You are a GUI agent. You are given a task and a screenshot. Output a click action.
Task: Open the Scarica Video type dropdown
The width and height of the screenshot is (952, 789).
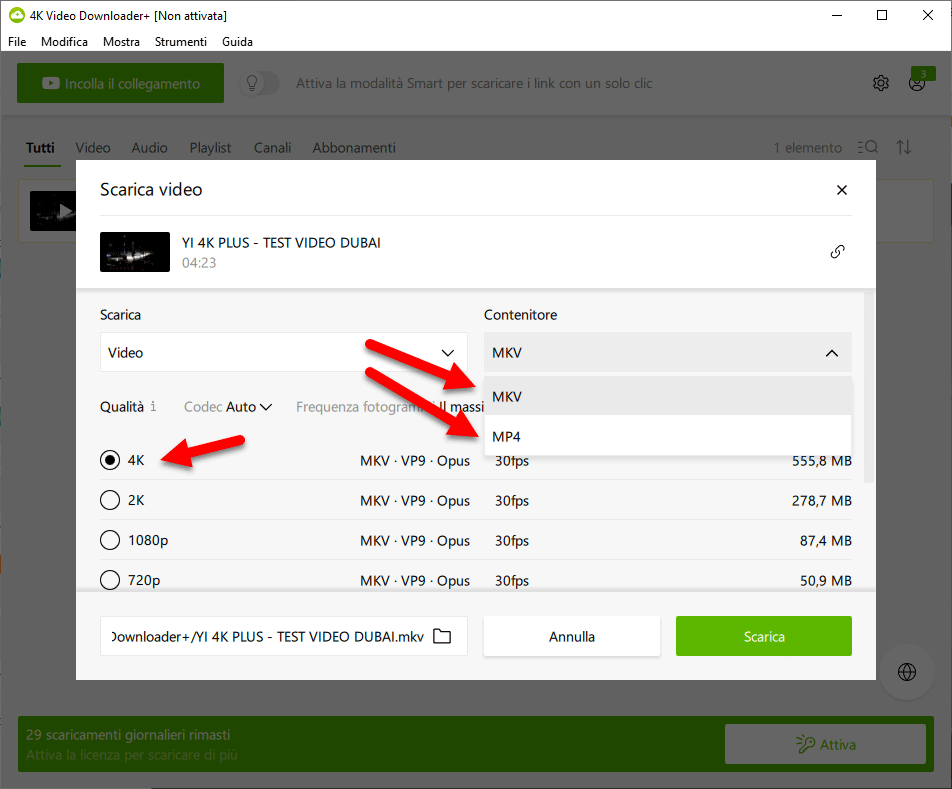point(284,352)
